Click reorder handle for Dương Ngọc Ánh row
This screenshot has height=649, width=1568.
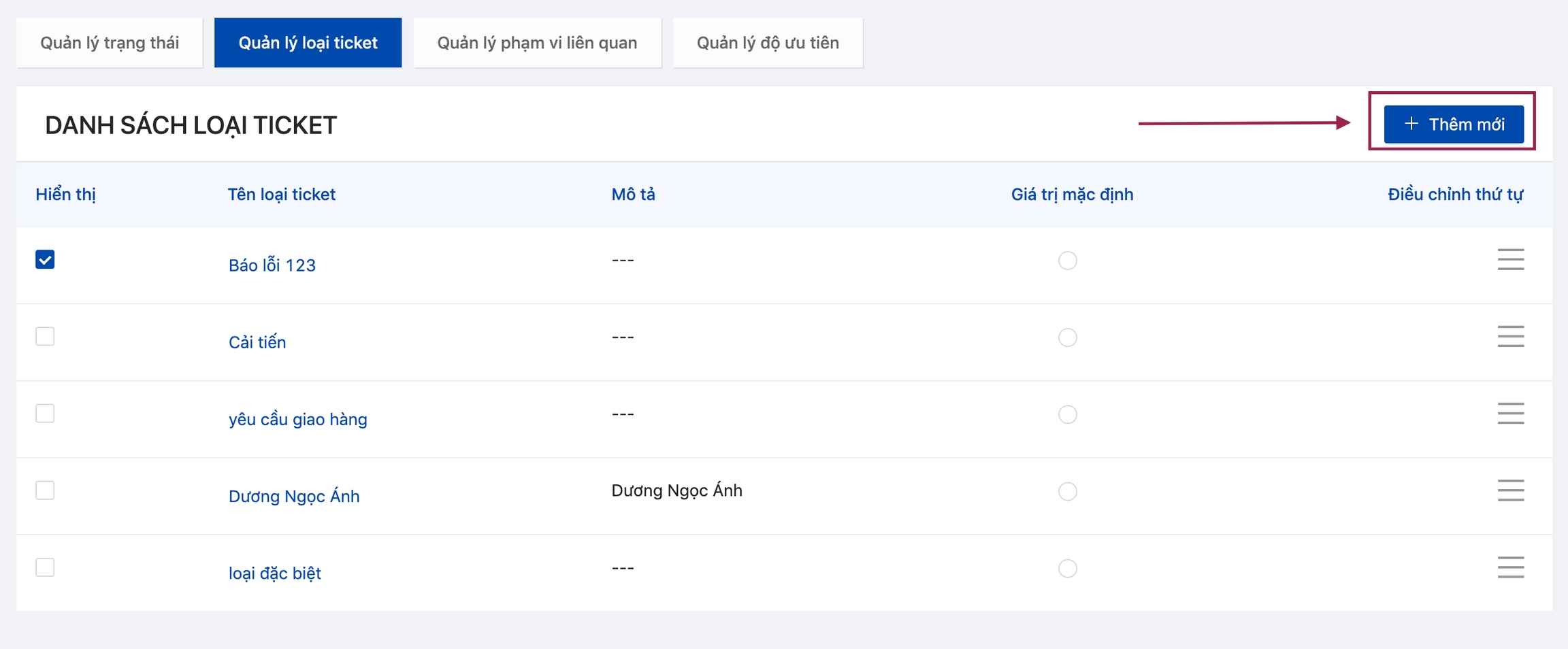point(1510,490)
